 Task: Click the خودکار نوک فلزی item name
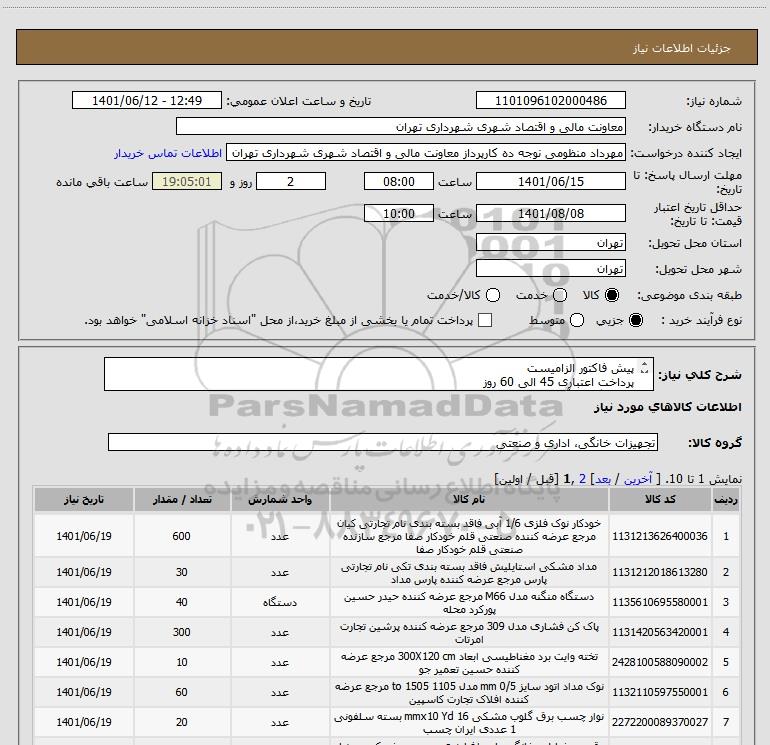469,536
